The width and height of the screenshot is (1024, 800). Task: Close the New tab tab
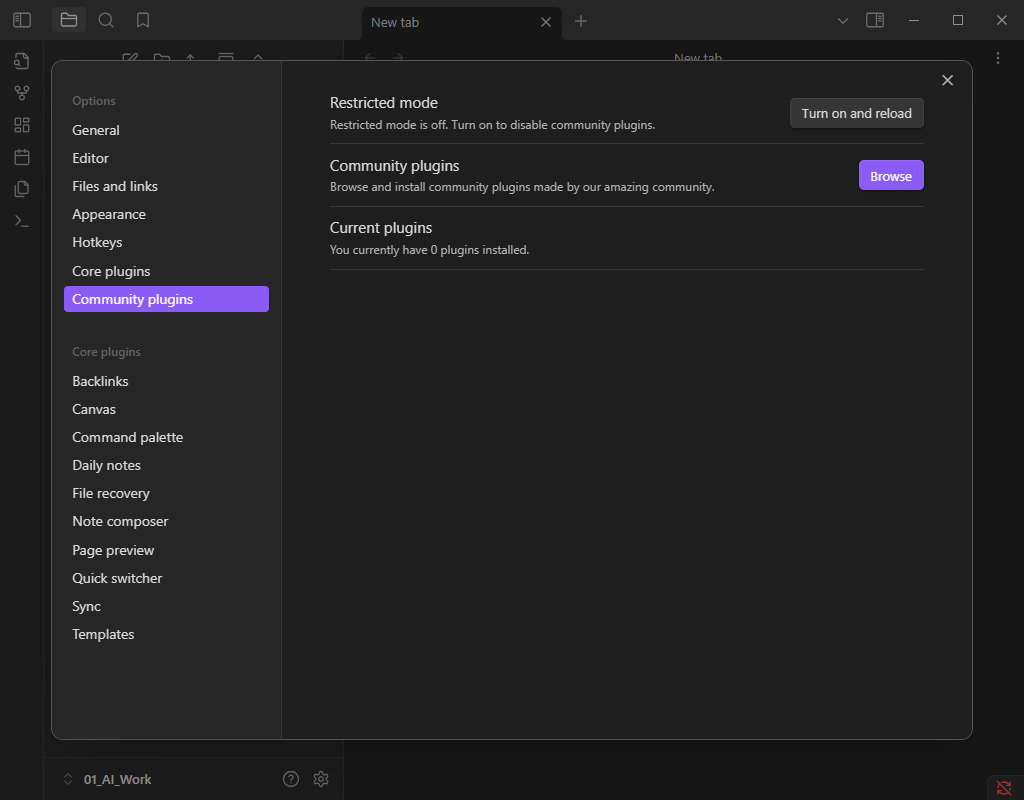pos(546,22)
